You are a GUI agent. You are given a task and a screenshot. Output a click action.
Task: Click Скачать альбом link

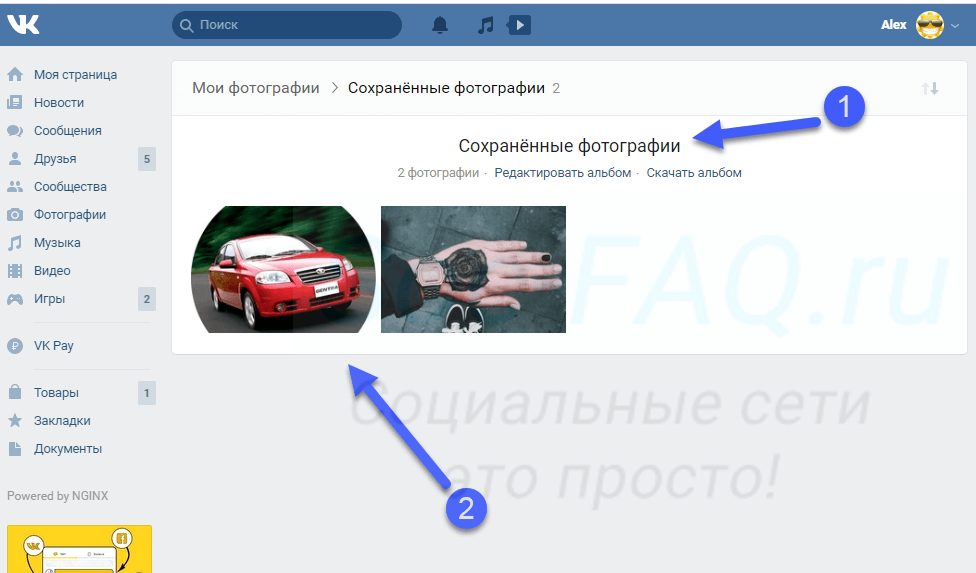coord(694,173)
